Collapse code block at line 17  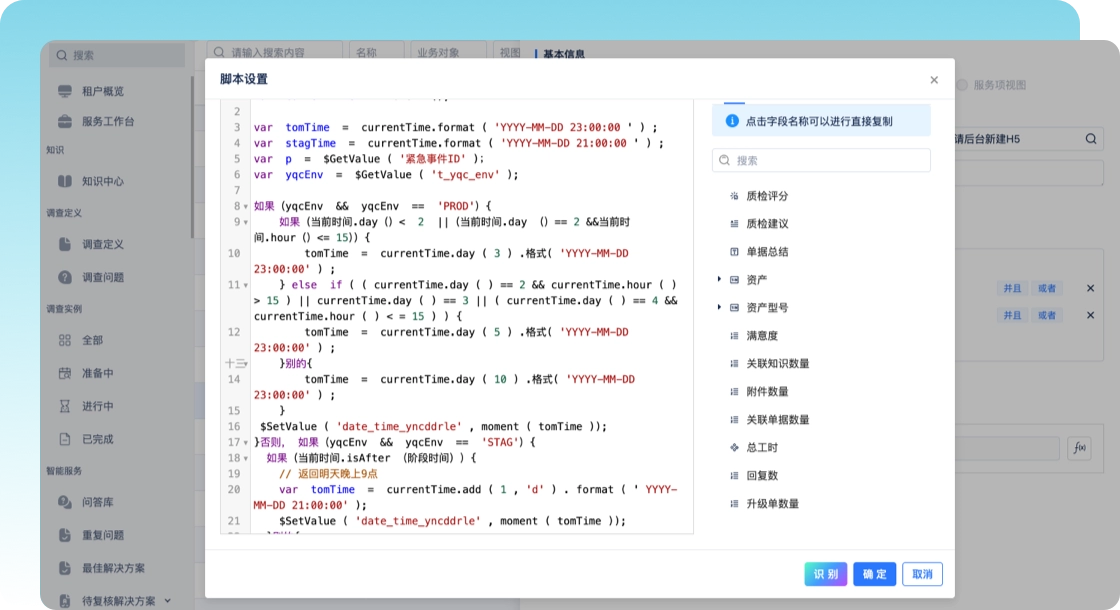[x=246, y=443]
